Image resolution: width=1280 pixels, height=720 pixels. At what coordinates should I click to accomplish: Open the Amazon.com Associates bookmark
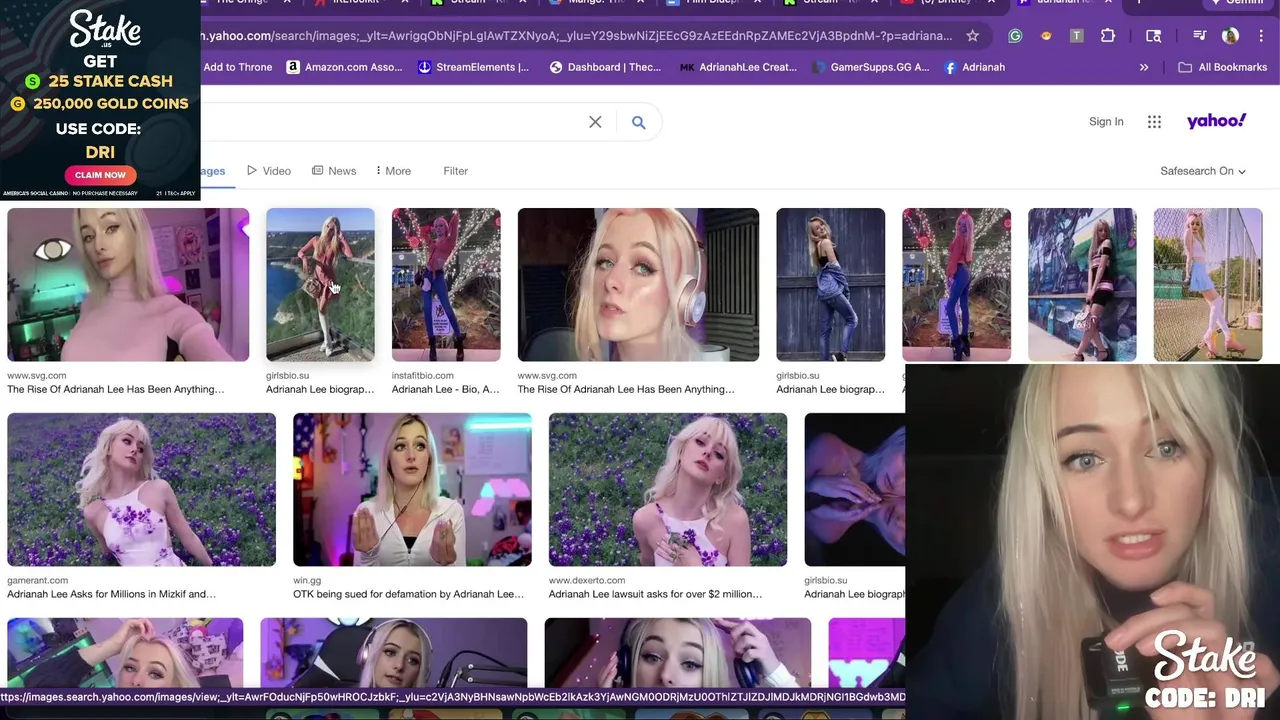point(344,67)
